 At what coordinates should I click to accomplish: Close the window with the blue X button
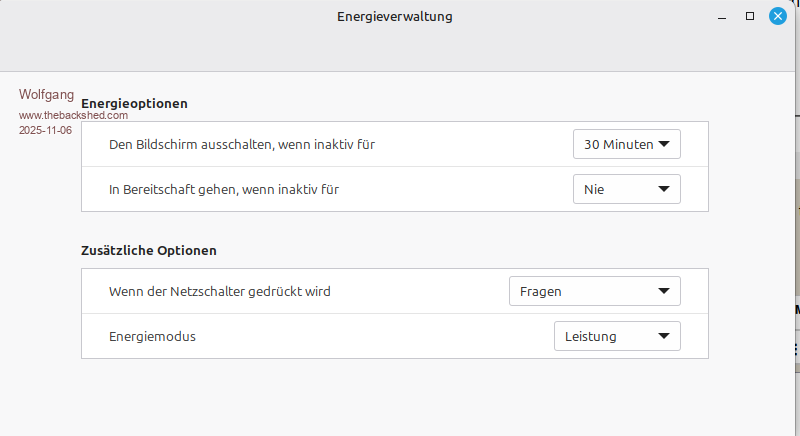click(777, 17)
